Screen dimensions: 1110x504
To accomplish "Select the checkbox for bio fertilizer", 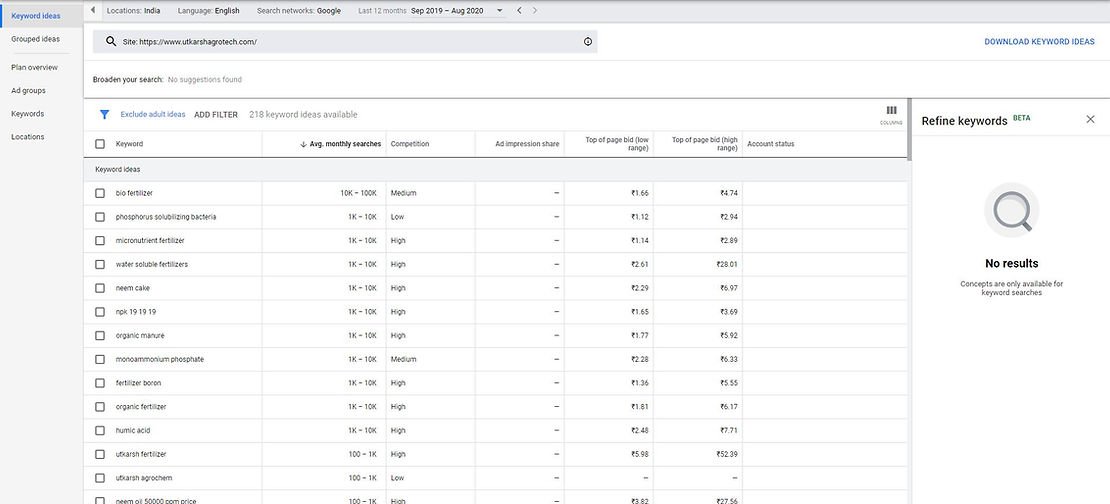I will pyautogui.click(x=100, y=193).
